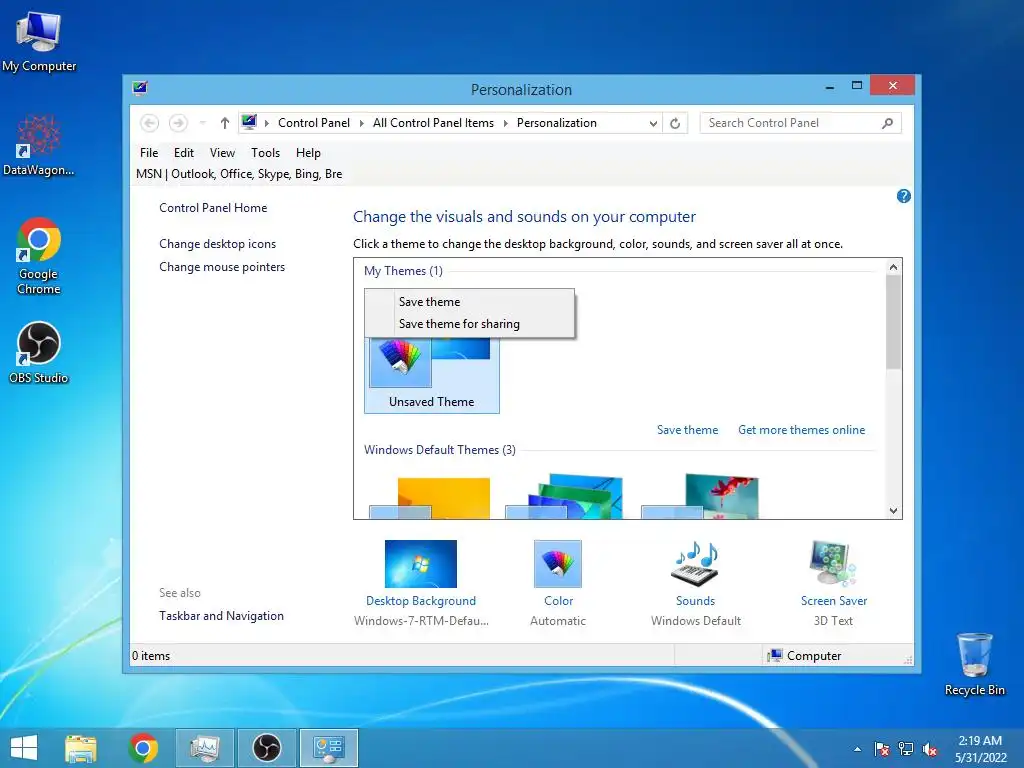The width and height of the screenshot is (1024, 768).
Task: Click the Control Panel breadcrumb
Action: coord(313,123)
